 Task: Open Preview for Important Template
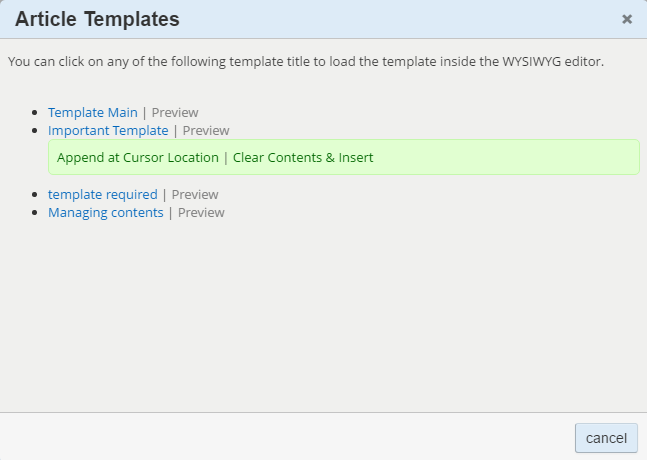206,131
